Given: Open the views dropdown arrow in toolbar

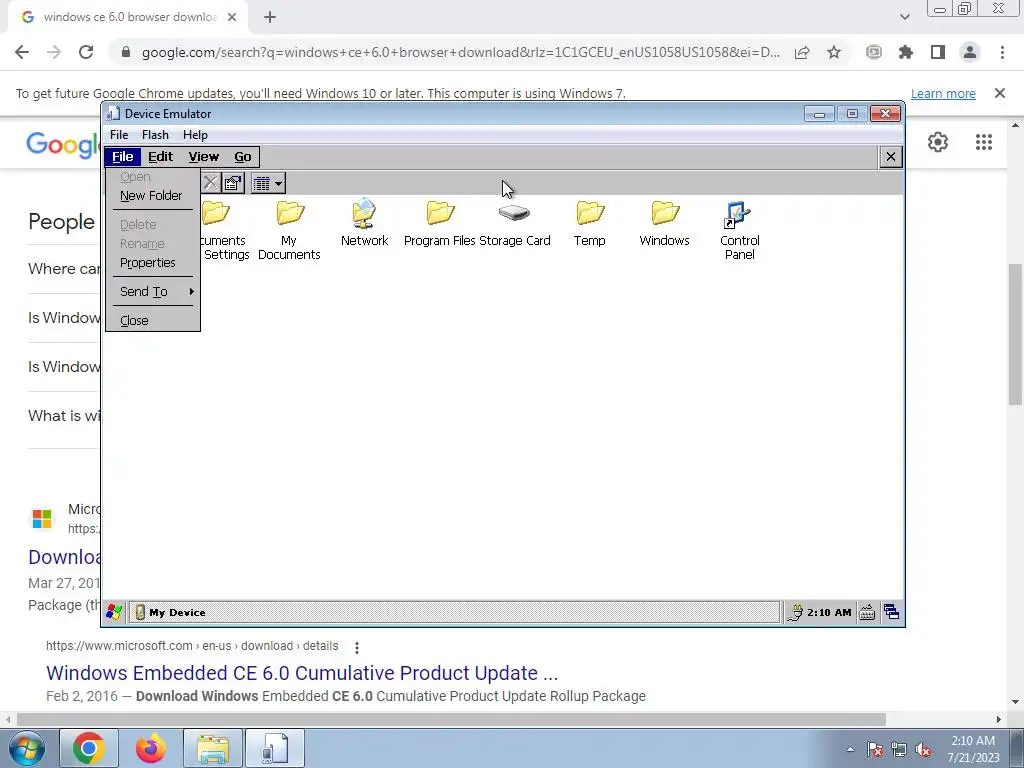Looking at the screenshot, I should 278,184.
